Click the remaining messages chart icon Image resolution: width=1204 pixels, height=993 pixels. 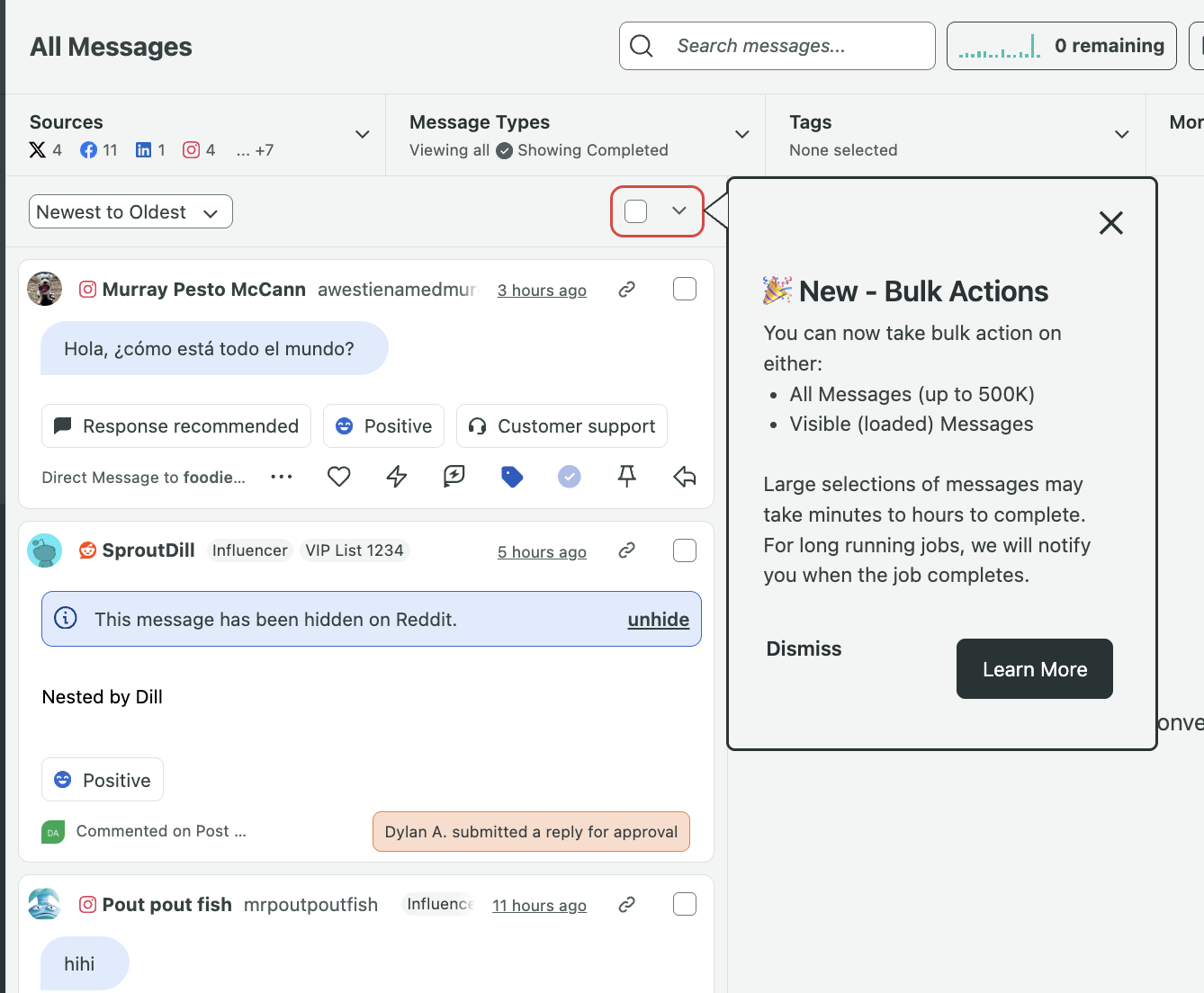click(x=1001, y=46)
